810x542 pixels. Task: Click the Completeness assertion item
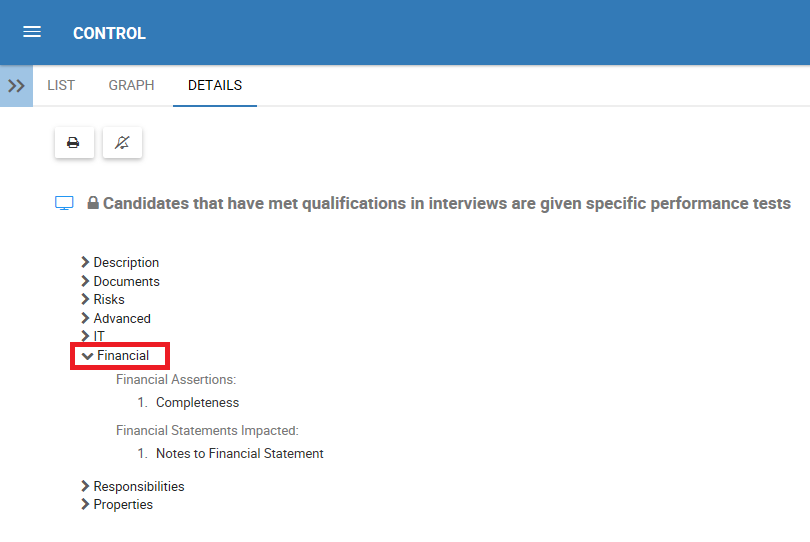pyautogui.click(x=197, y=403)
